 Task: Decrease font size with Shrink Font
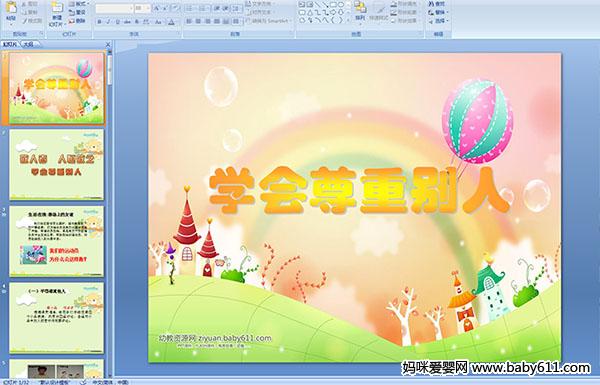[166, 8]
